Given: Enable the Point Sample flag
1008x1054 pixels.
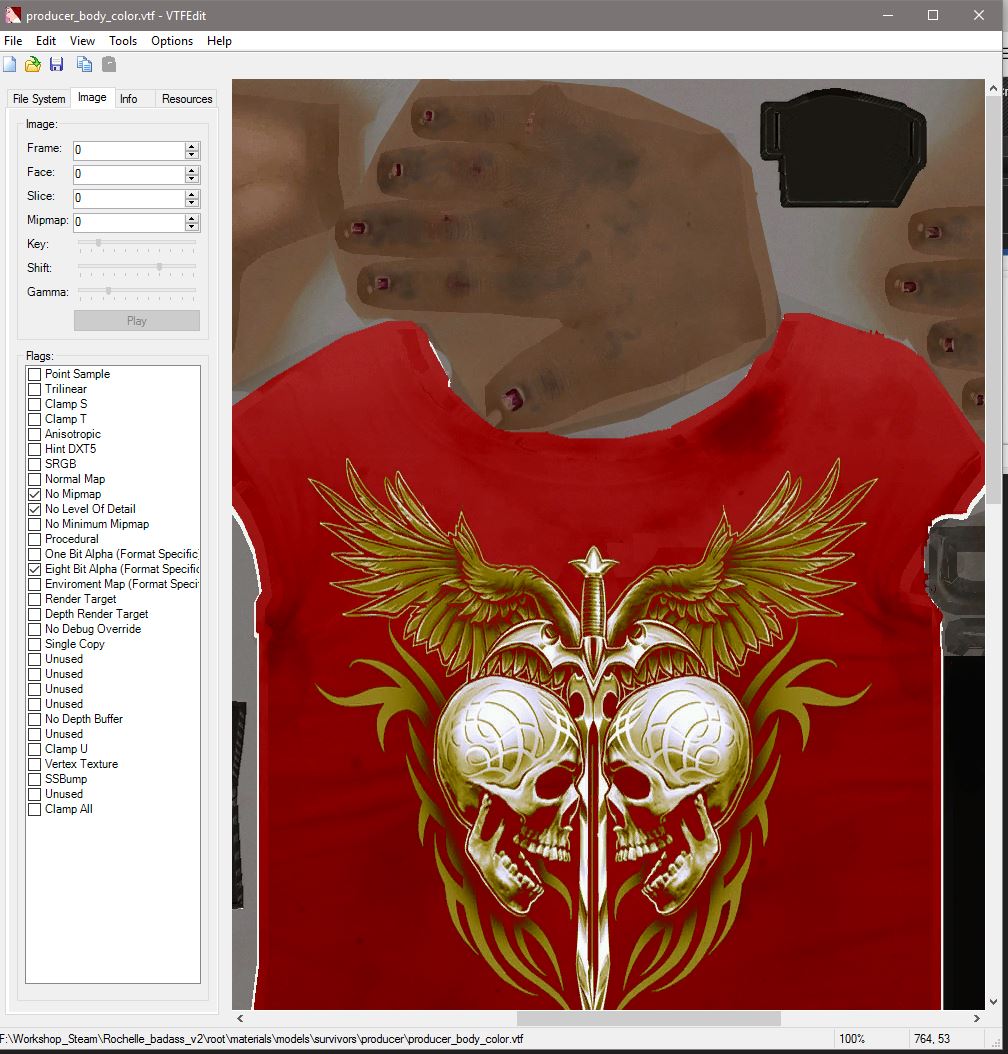Looking at the screenshot, I should 34,374.
